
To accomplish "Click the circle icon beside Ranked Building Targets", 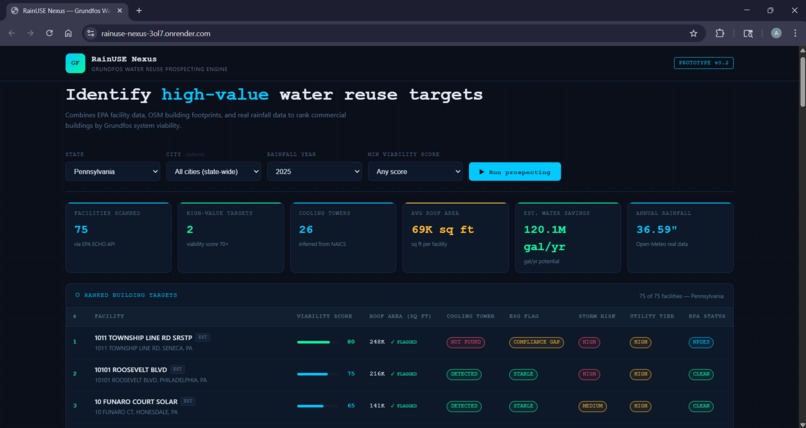I will click(78, 295).
